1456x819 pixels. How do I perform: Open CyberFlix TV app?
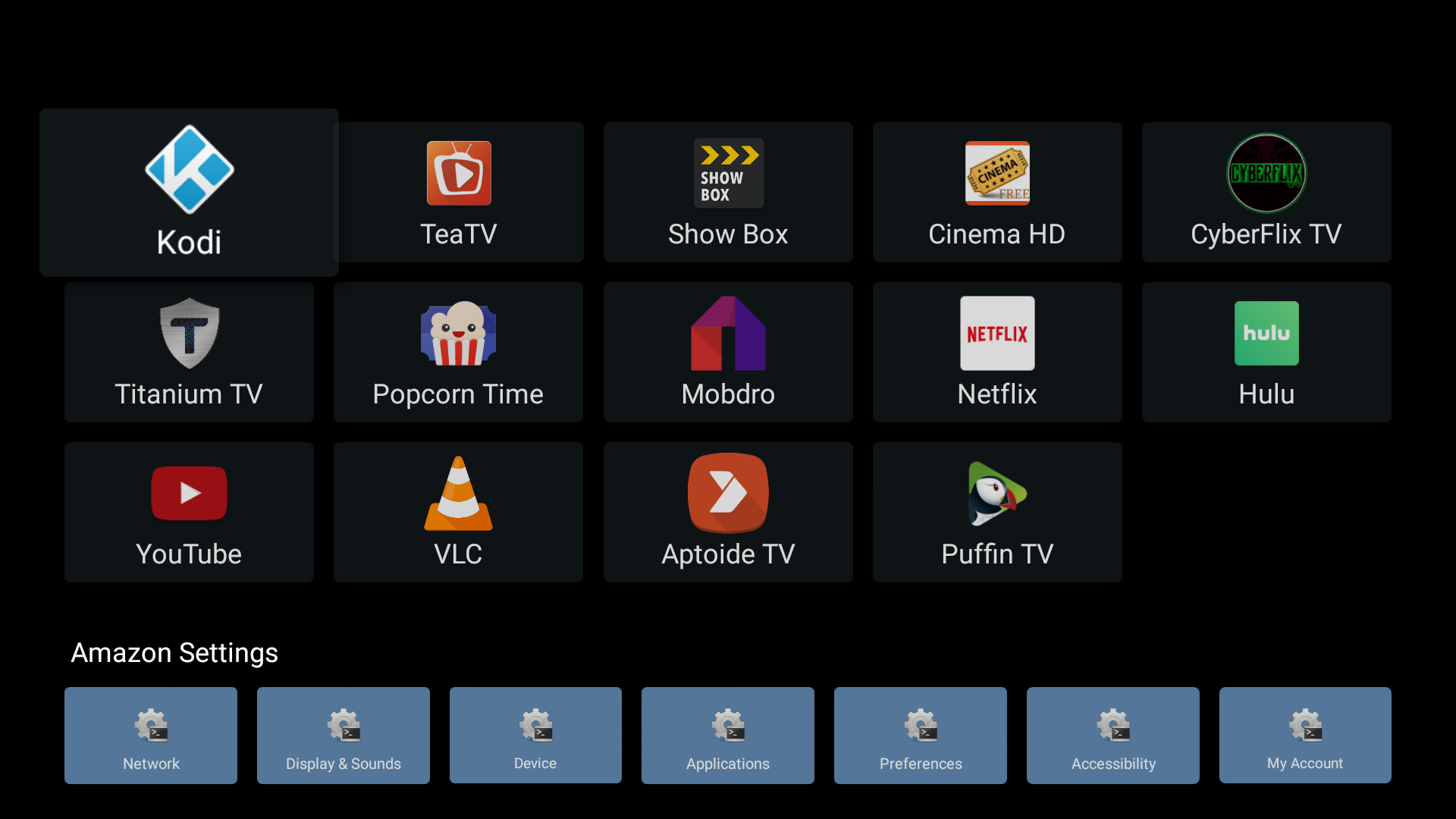click(1266, 192)
